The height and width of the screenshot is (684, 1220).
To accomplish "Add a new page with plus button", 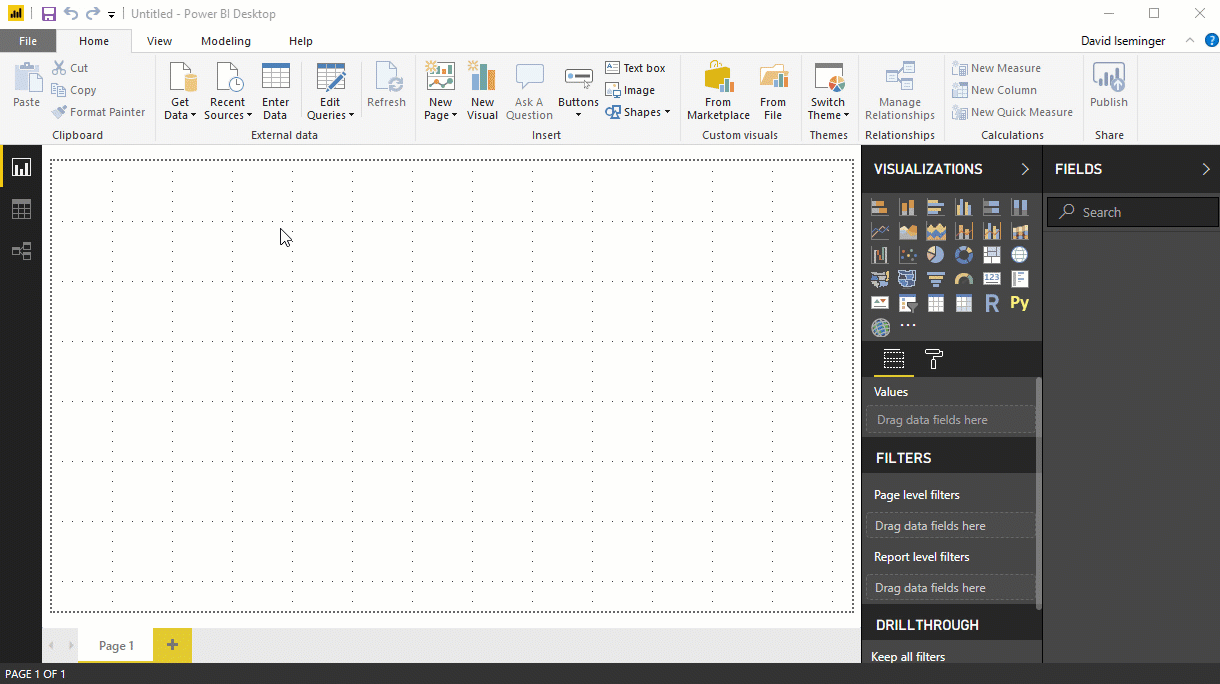I will (x=172, y=645).
